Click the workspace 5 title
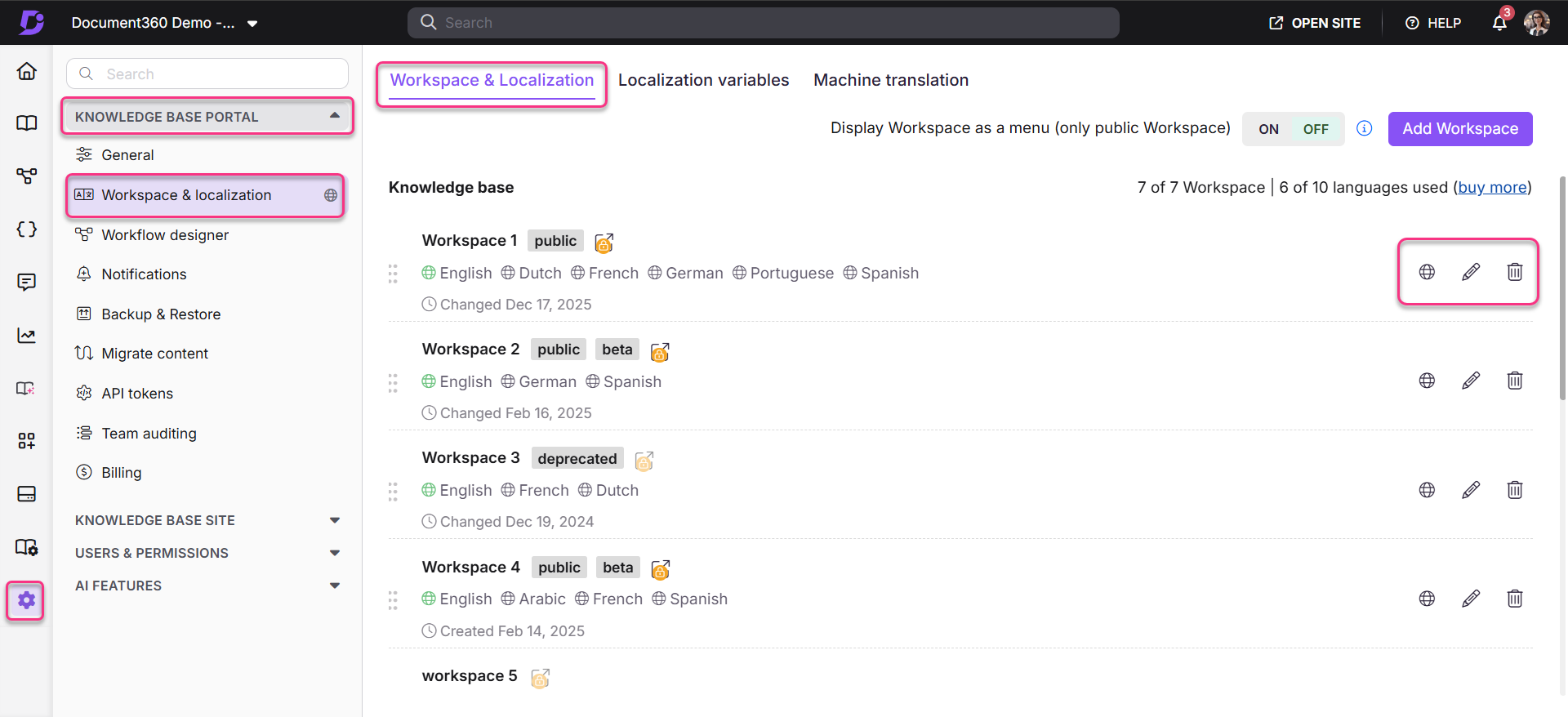This screenshot has width=1568, height=717. [x=470, y=675]
